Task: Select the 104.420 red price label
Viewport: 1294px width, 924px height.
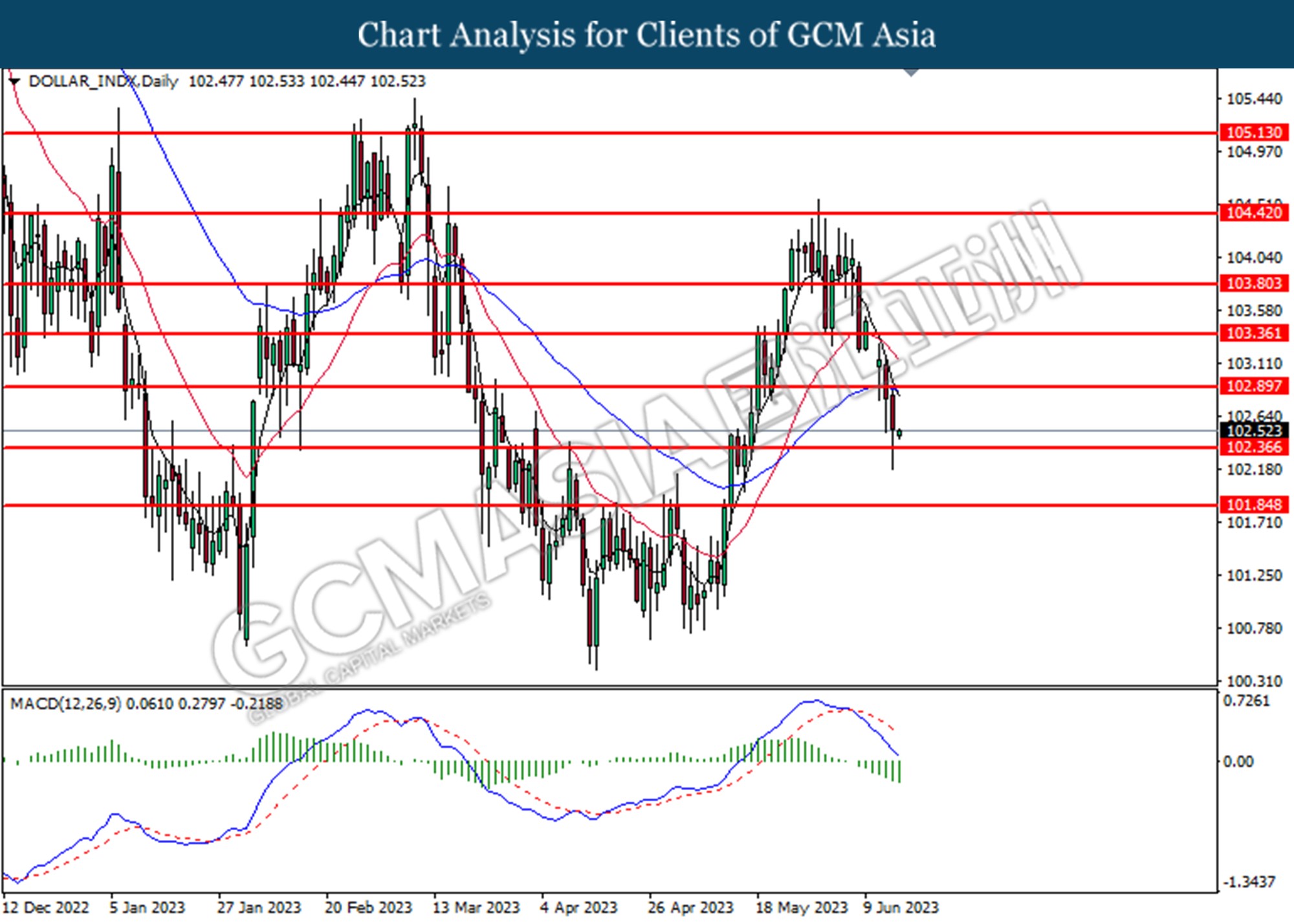Action: [1254, 213]
